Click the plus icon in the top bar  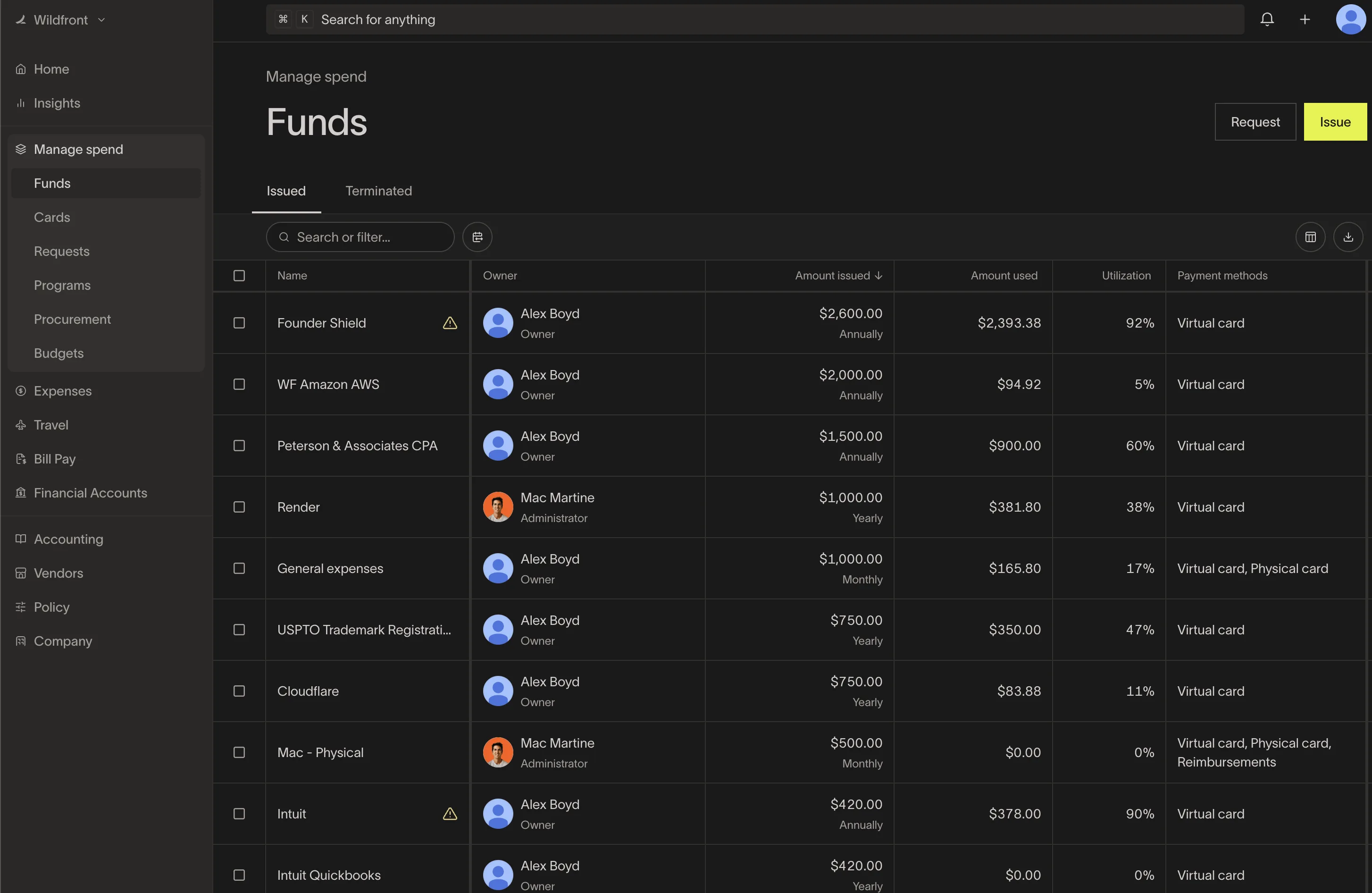tap(1305, 19)
